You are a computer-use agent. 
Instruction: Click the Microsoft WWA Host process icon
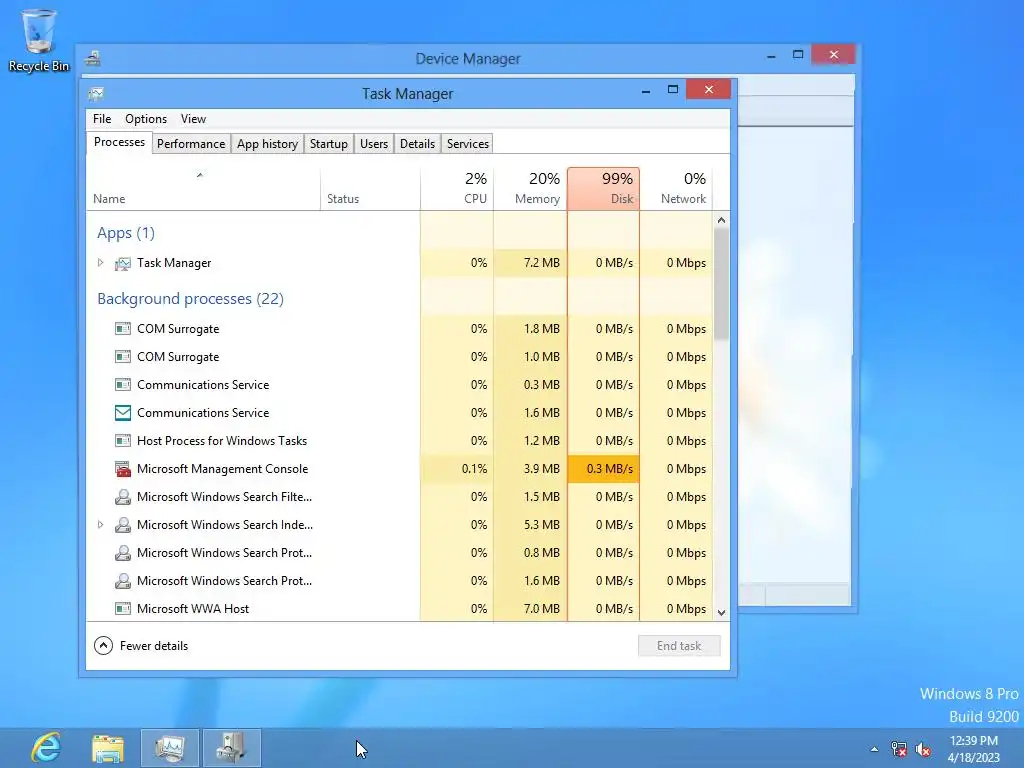point(123,609)
